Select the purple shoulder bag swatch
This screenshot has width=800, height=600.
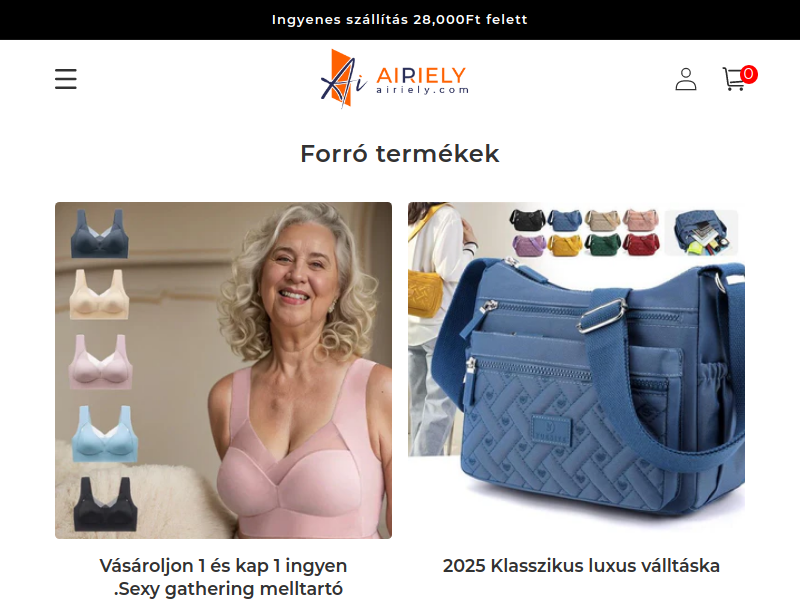529,245
